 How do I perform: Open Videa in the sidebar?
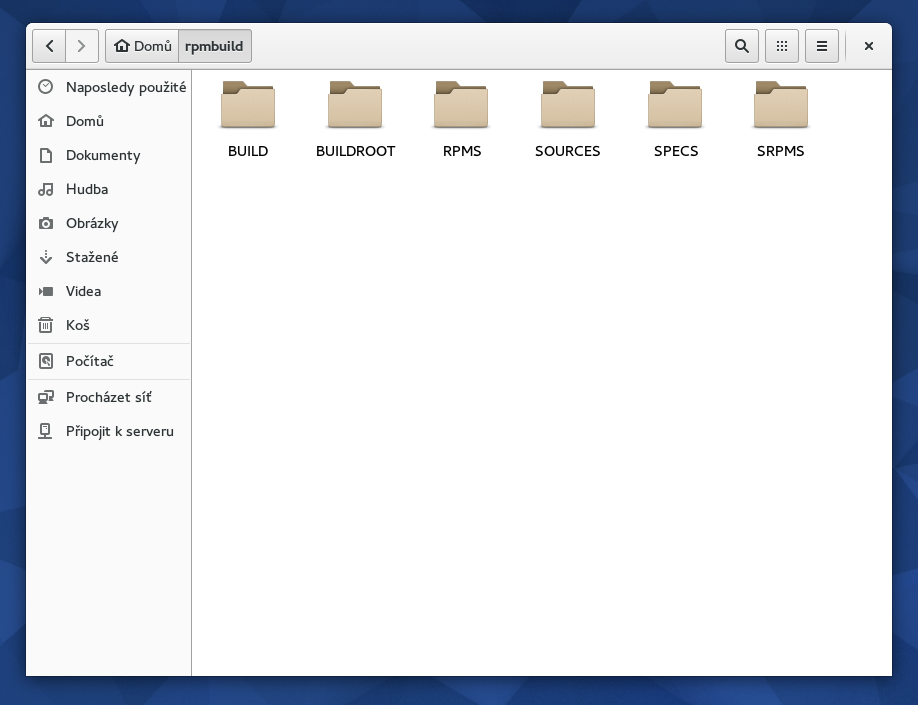click(x=83, y=291)
